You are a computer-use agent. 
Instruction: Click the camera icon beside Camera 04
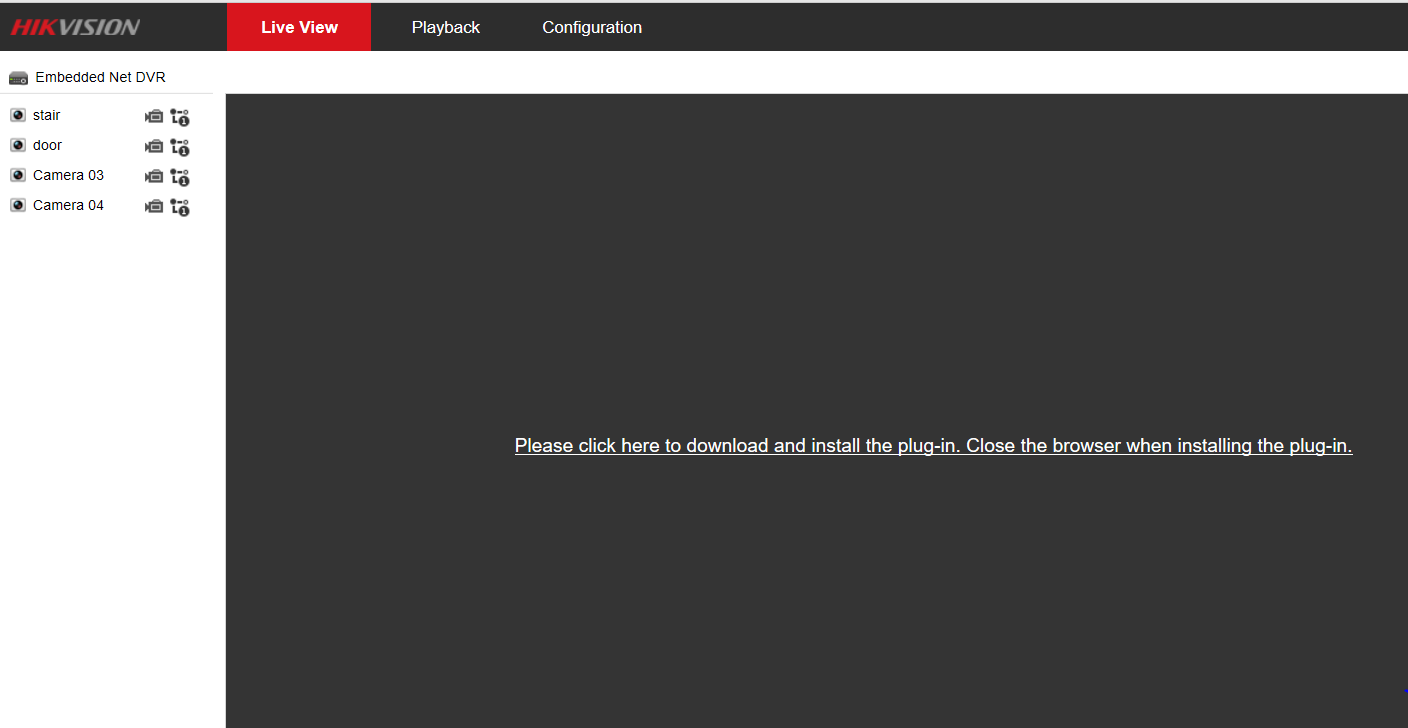point(18,205)
